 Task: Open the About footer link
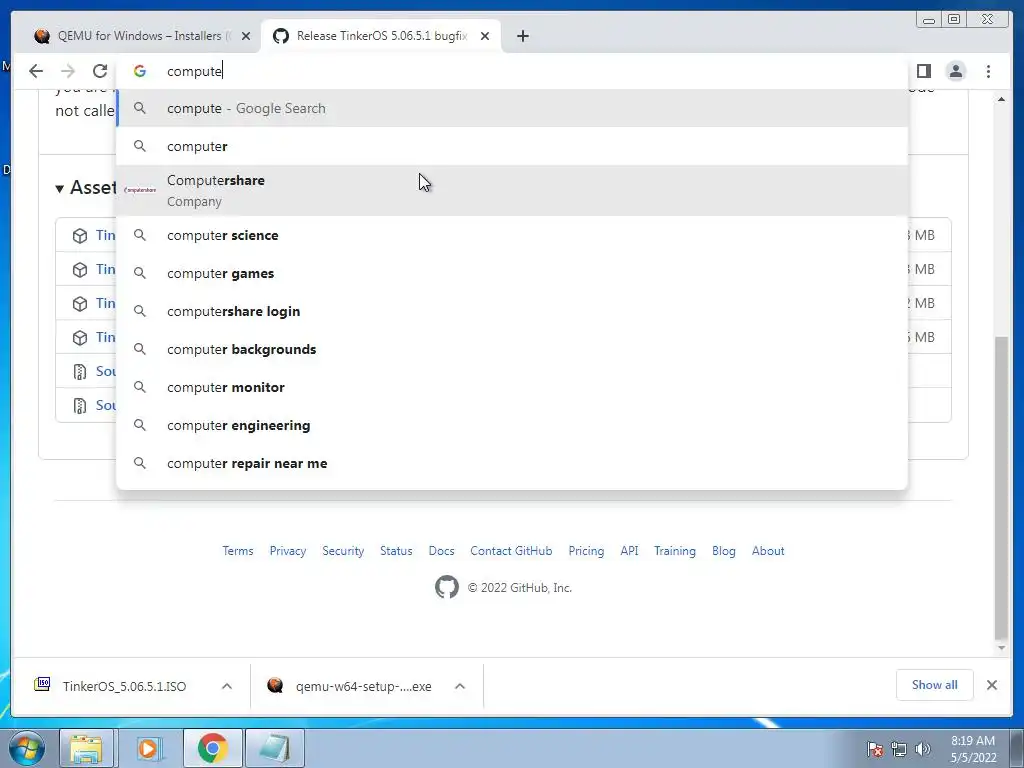(x=768, y=551)
